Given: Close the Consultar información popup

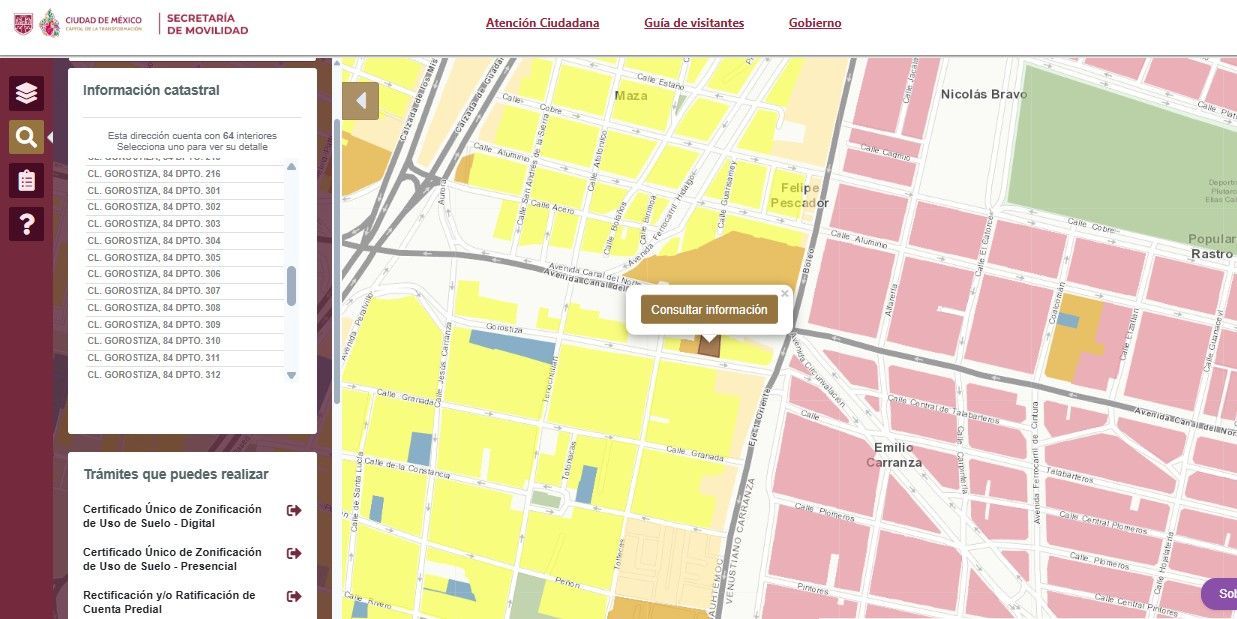Looking at the screenshot, I should [785, 294].
